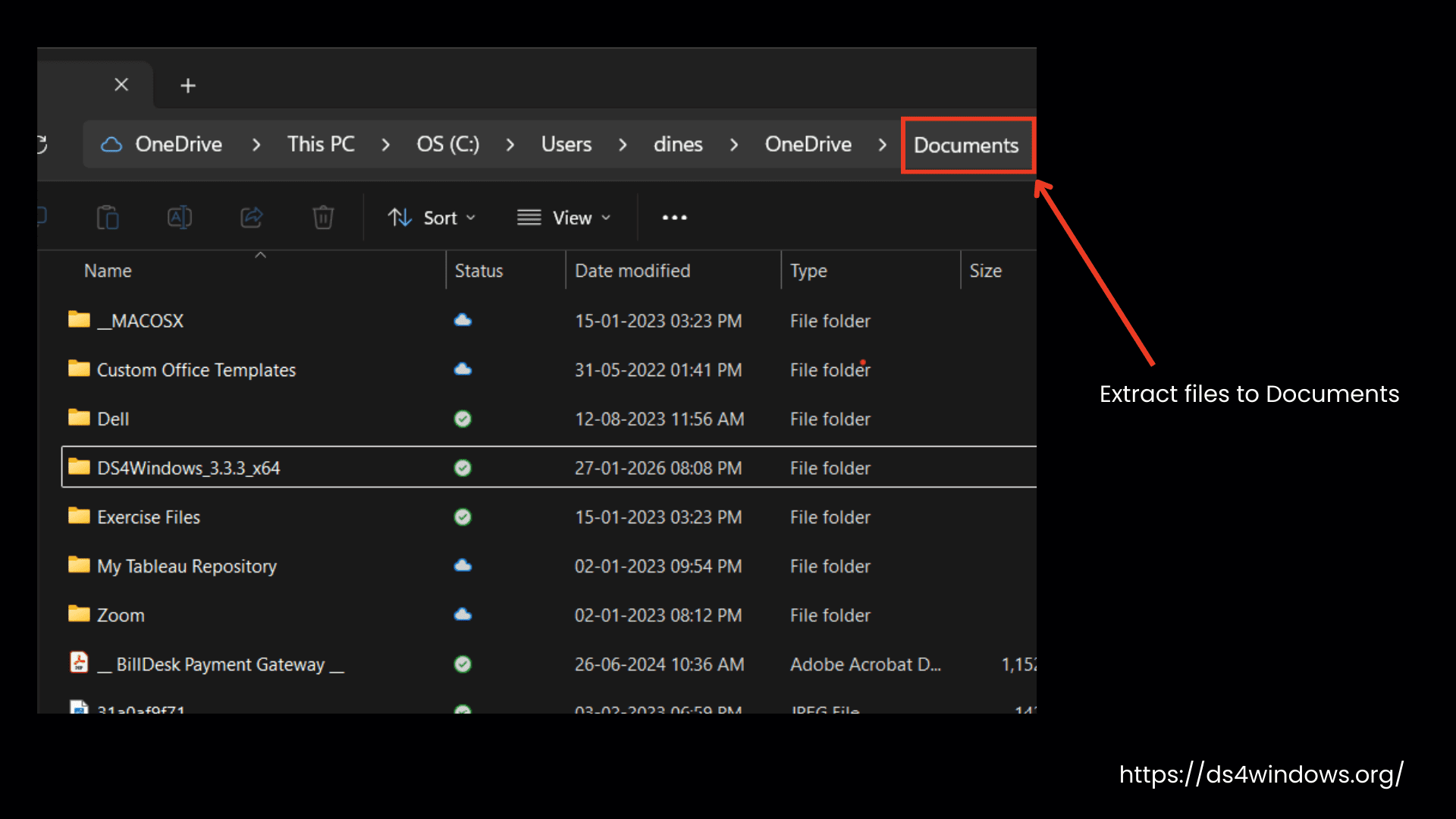
Task: Open the View dropdown
Action: [x=563, y=218]
